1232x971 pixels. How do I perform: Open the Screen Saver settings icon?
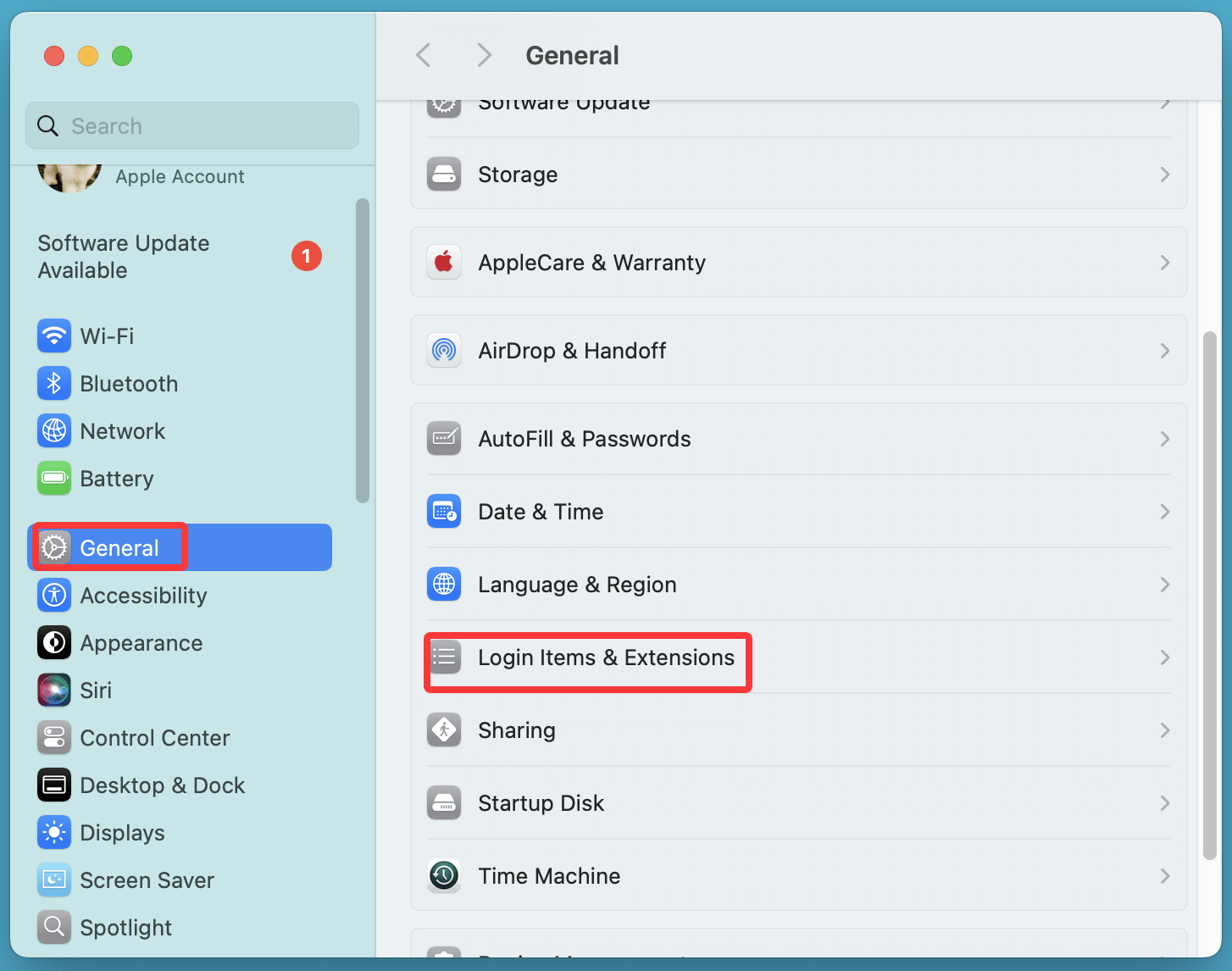(x=53, y=879)
